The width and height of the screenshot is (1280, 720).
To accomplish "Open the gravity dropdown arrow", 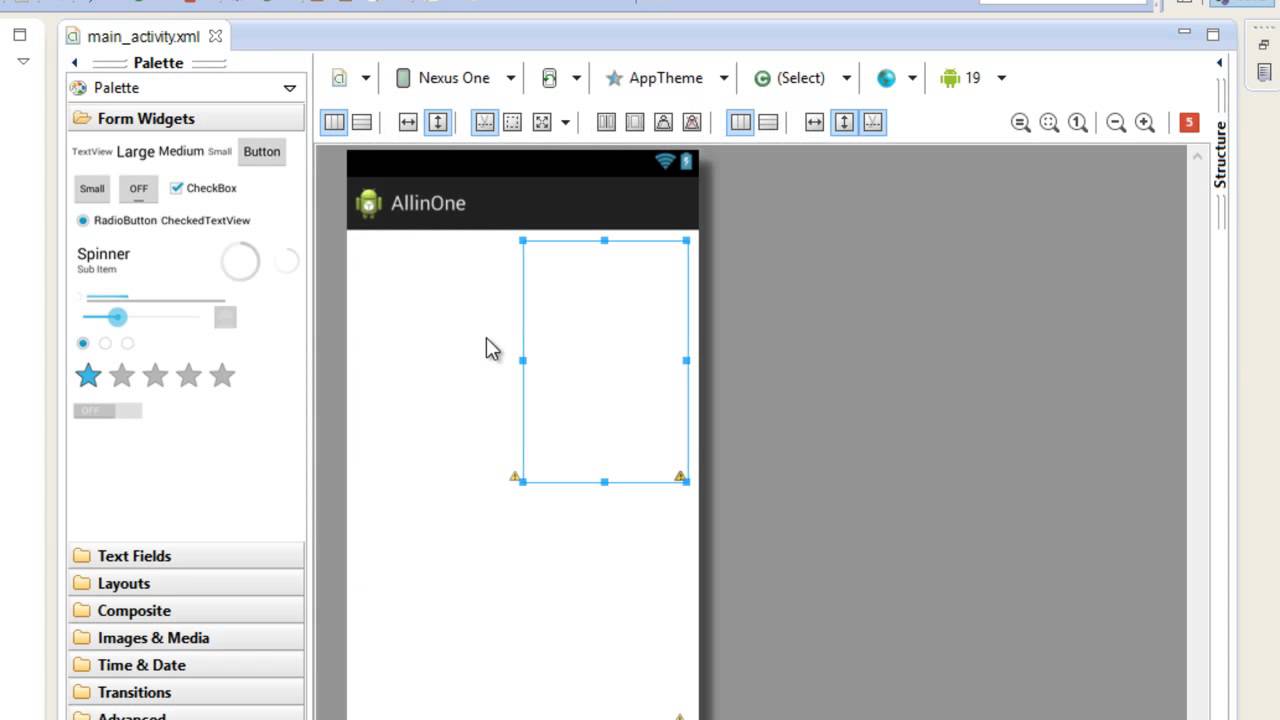I will 565,122.
